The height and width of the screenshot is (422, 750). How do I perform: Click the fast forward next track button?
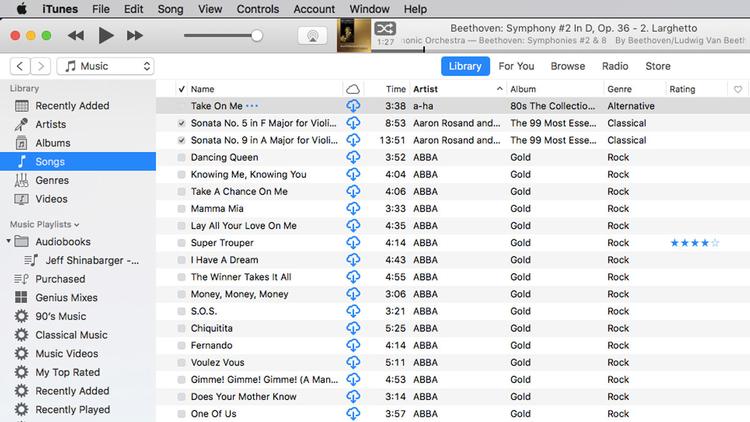[x=135, y=35]
